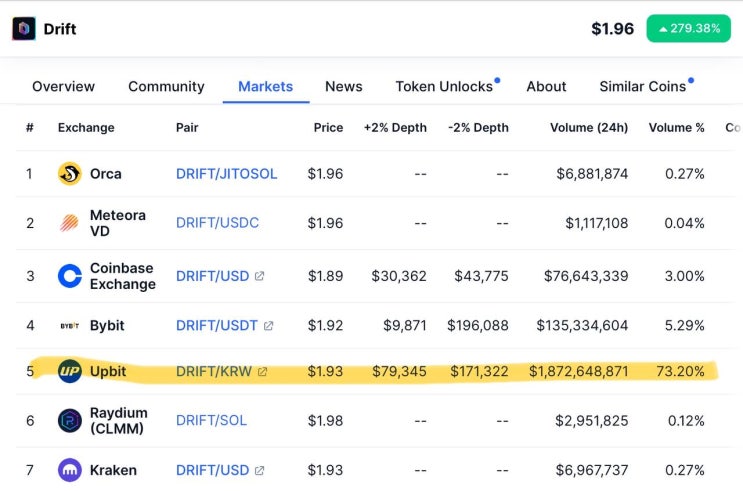The height and width of the screenshot is (491, 743).
Task: Click the Raydium (CLMM) logo
Action: point(70,420)
